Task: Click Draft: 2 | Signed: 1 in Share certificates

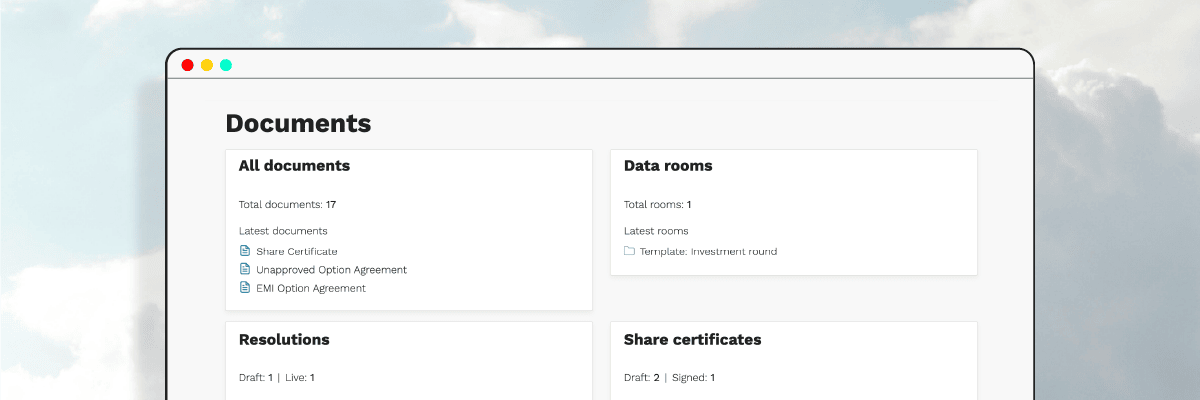Action: point(669,378)
